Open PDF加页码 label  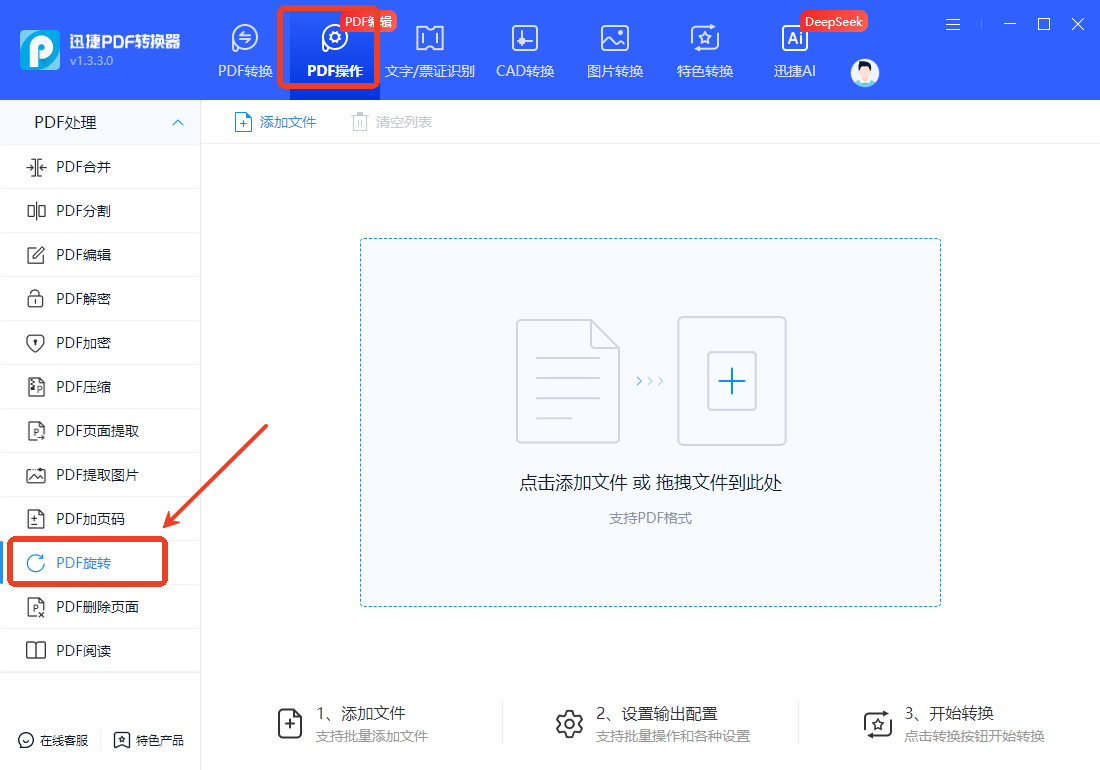(x=90, y=519)
